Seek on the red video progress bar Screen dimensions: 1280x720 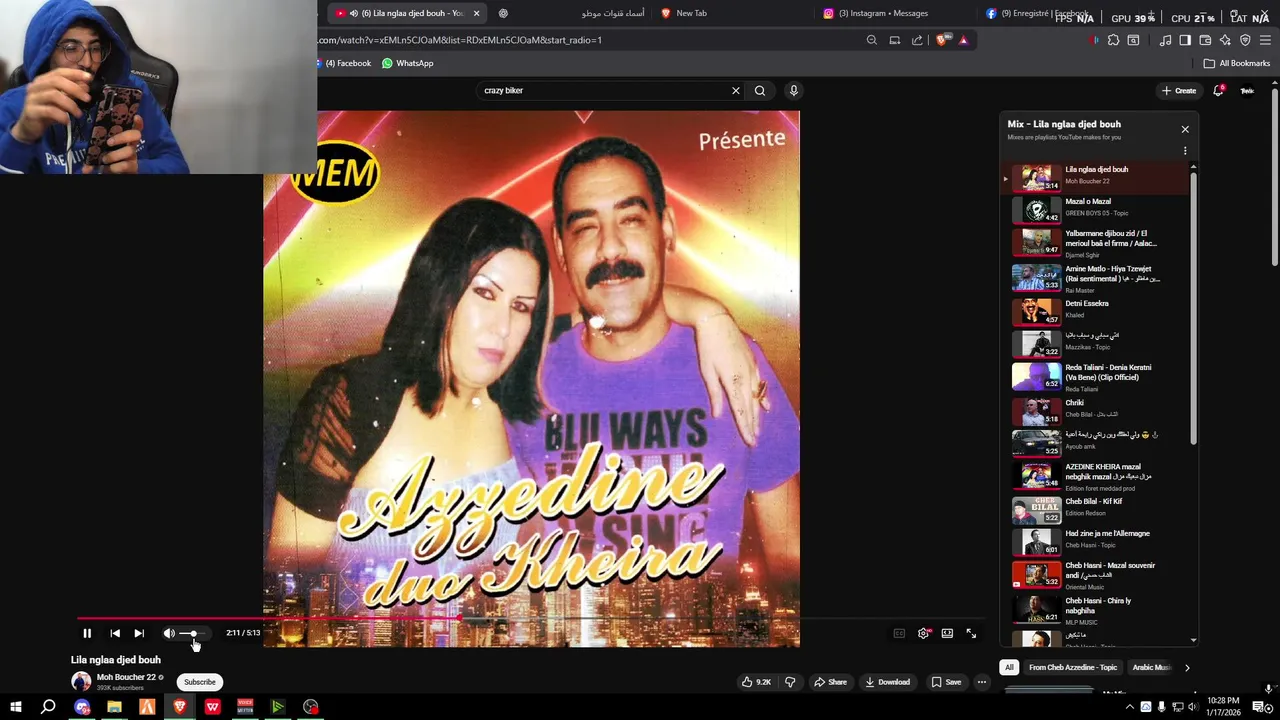click(270, 618)
